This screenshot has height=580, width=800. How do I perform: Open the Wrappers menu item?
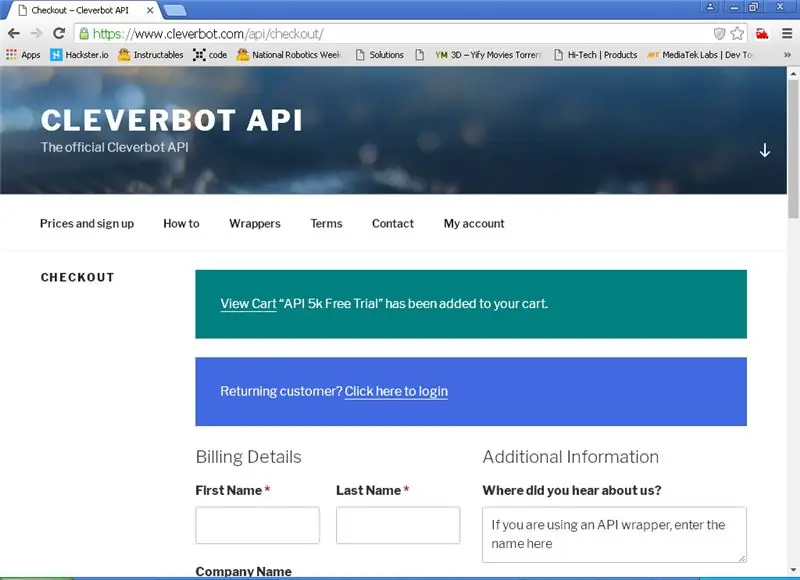coord(255,223)
